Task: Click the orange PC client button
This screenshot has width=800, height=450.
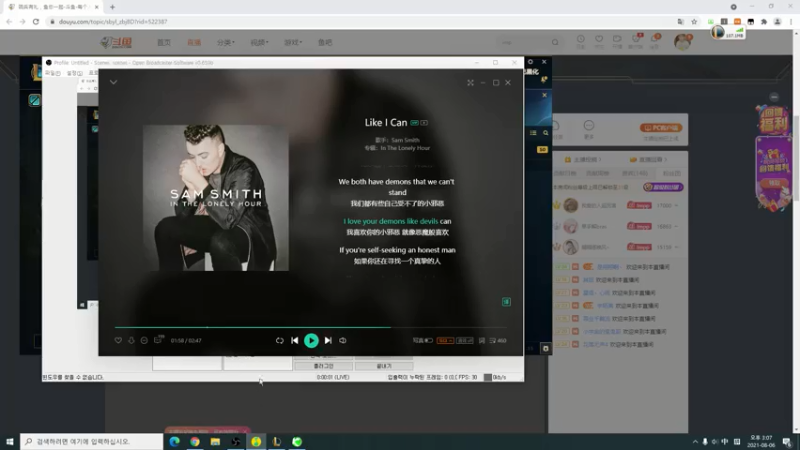Action: (661, 128)
